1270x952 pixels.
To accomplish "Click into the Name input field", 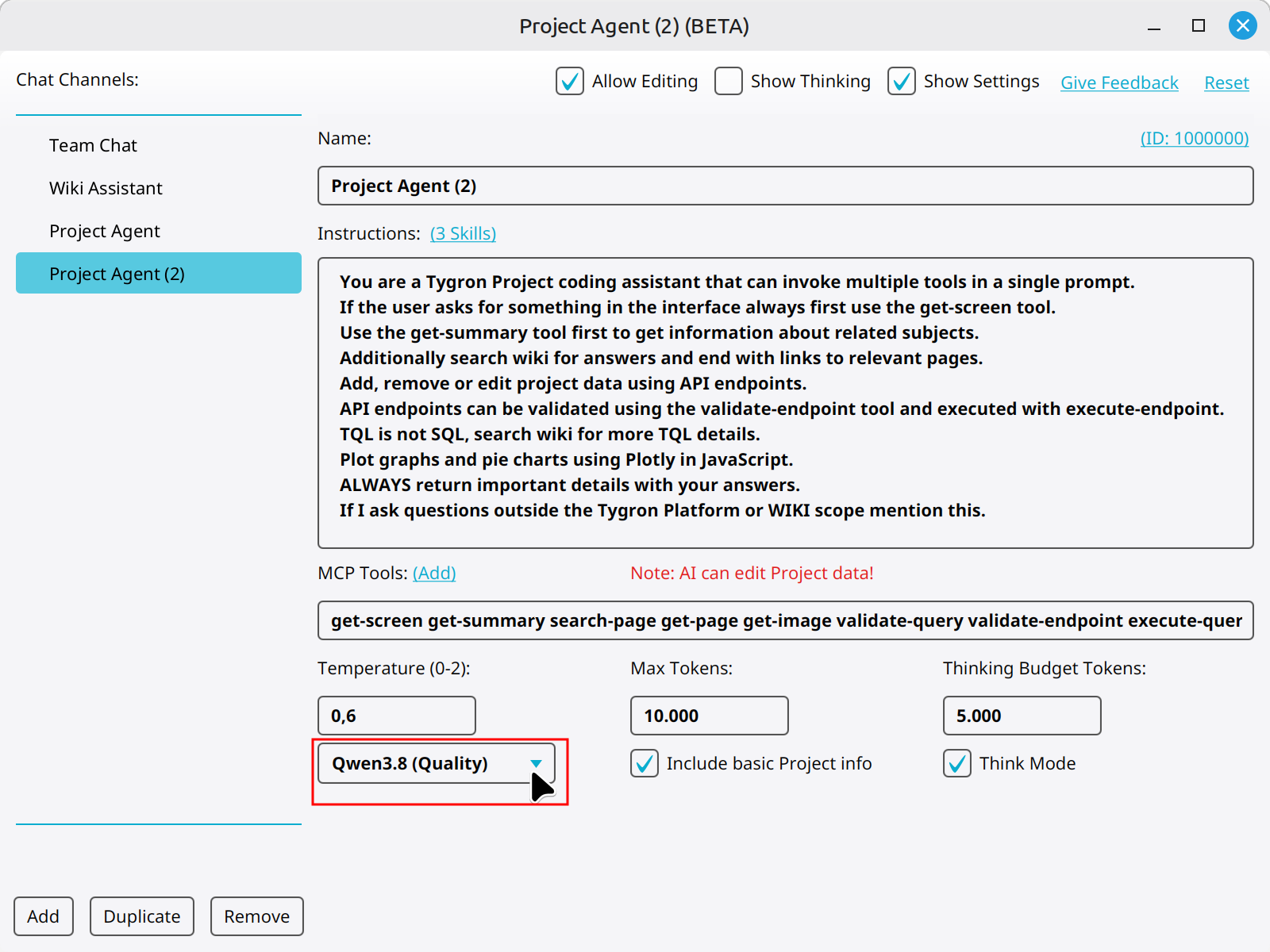I will pos(786,186).
